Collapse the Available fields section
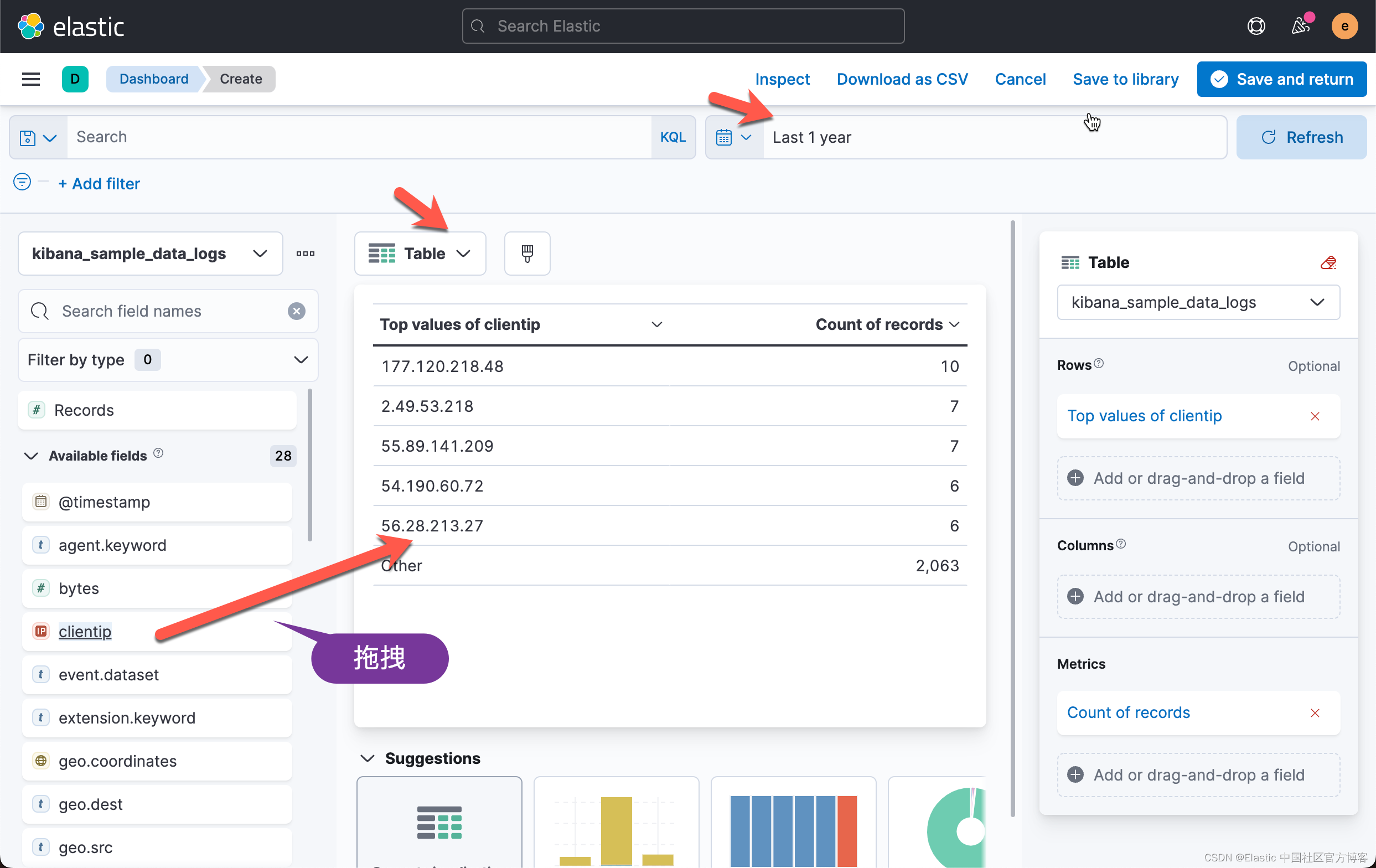 click(x=31, y=456)
